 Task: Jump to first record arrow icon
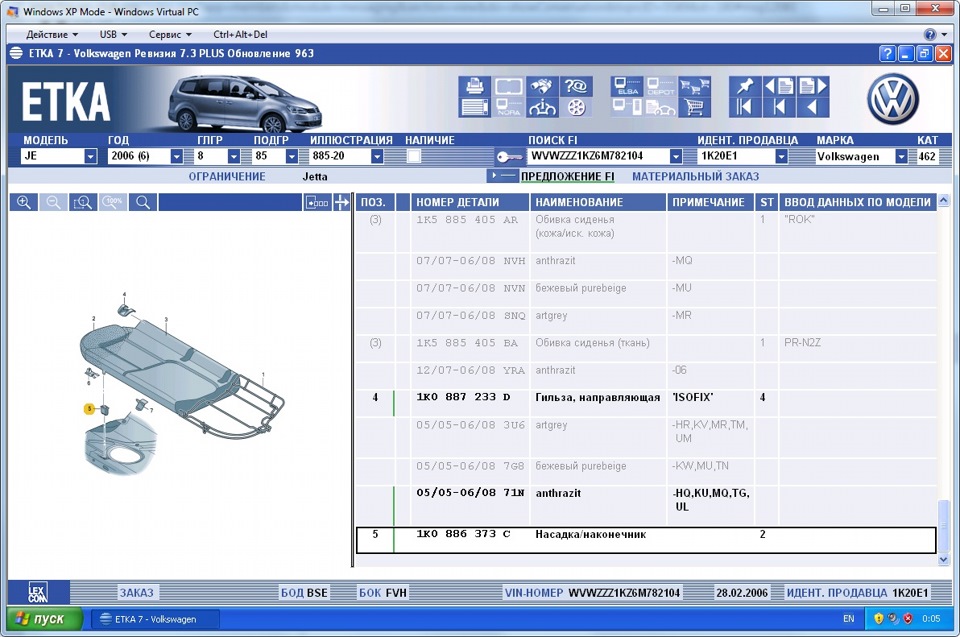[744, 107]
